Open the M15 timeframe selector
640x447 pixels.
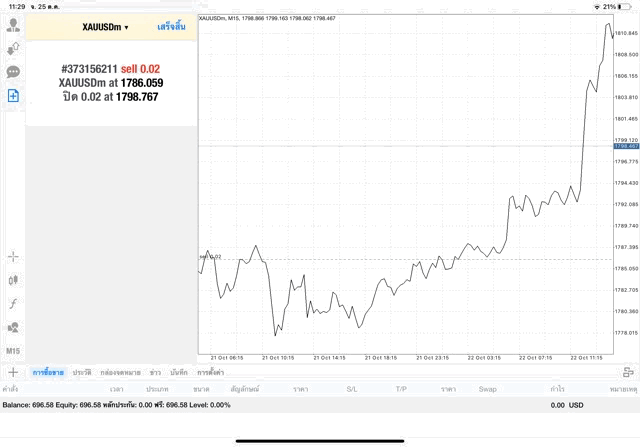[13, 351]
